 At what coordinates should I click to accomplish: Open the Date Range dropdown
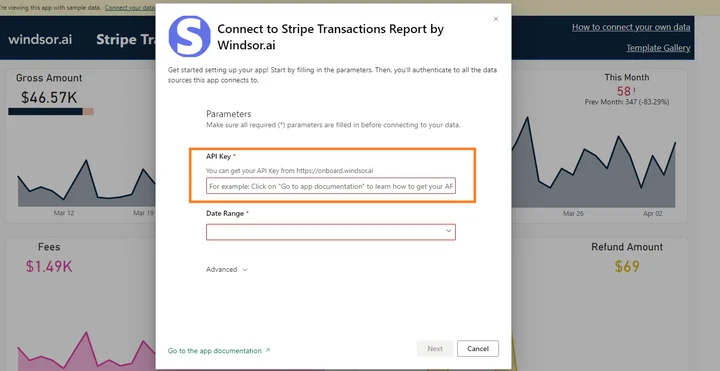(331, 232)
